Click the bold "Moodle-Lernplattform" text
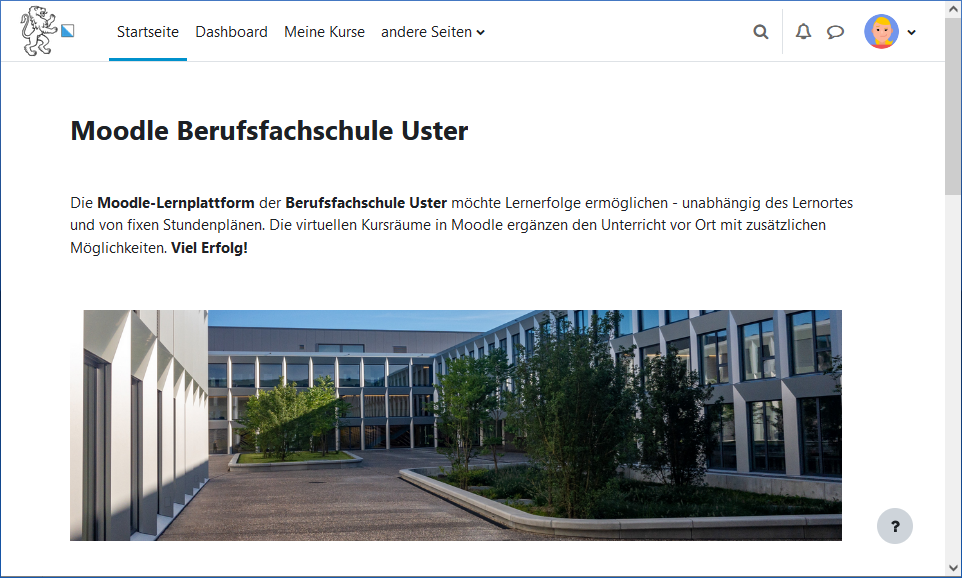 [168, 203]
